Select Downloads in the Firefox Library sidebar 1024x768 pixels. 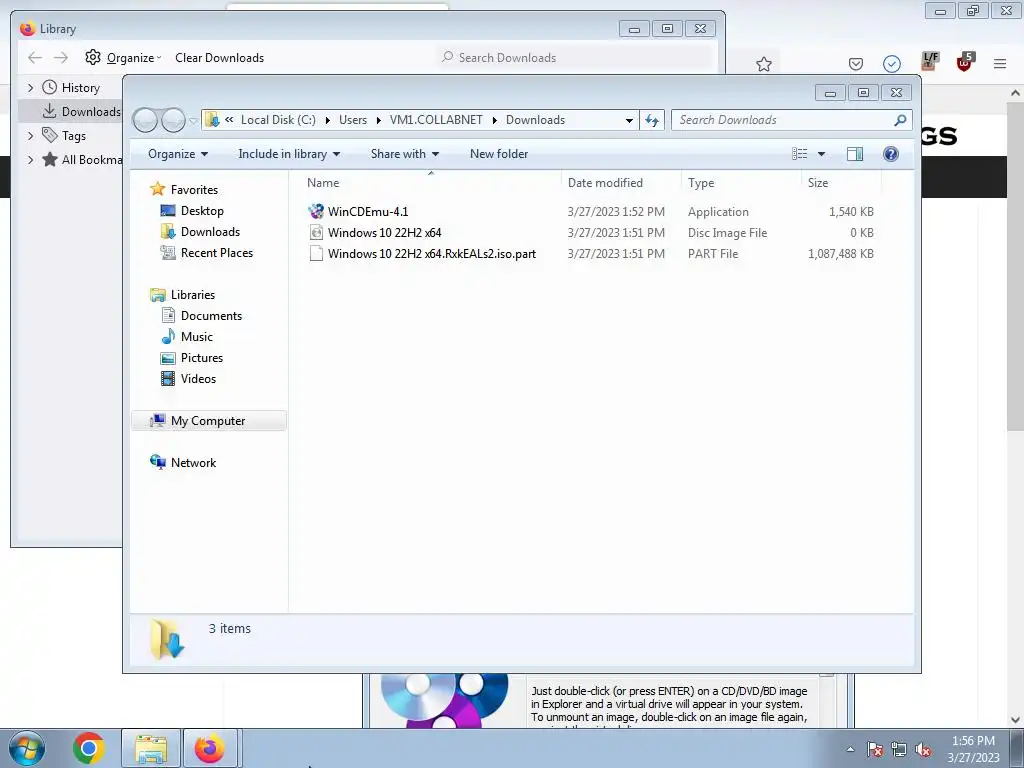coord(72,112)
